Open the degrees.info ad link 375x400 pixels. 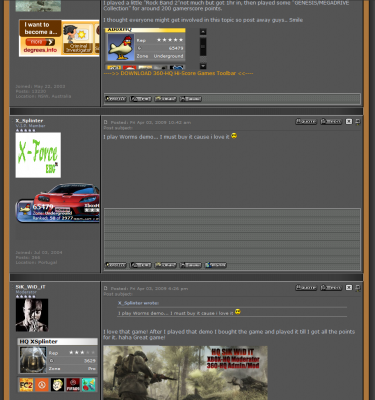[x=40, y=50]
